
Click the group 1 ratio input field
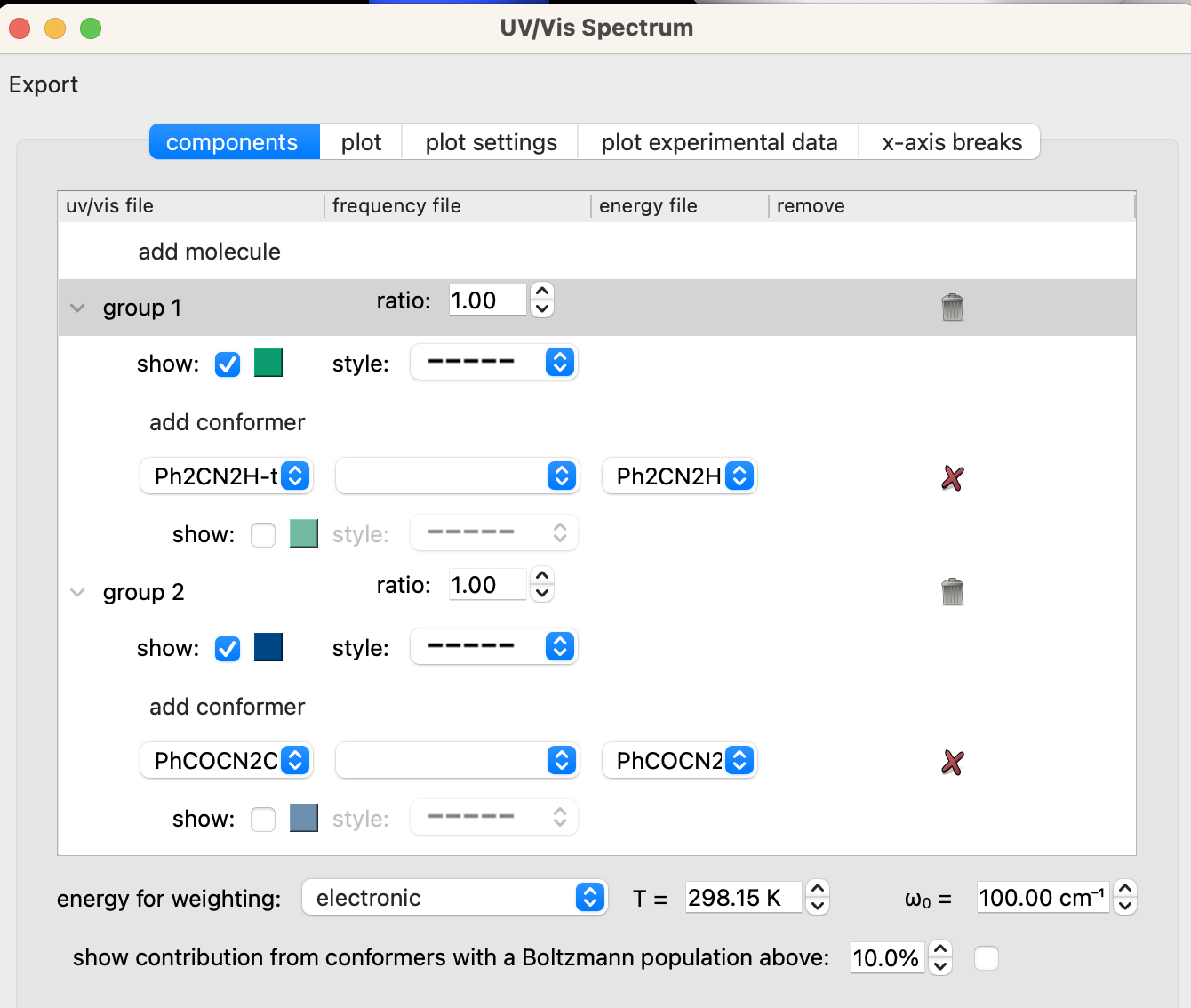(x=488, y=300)
